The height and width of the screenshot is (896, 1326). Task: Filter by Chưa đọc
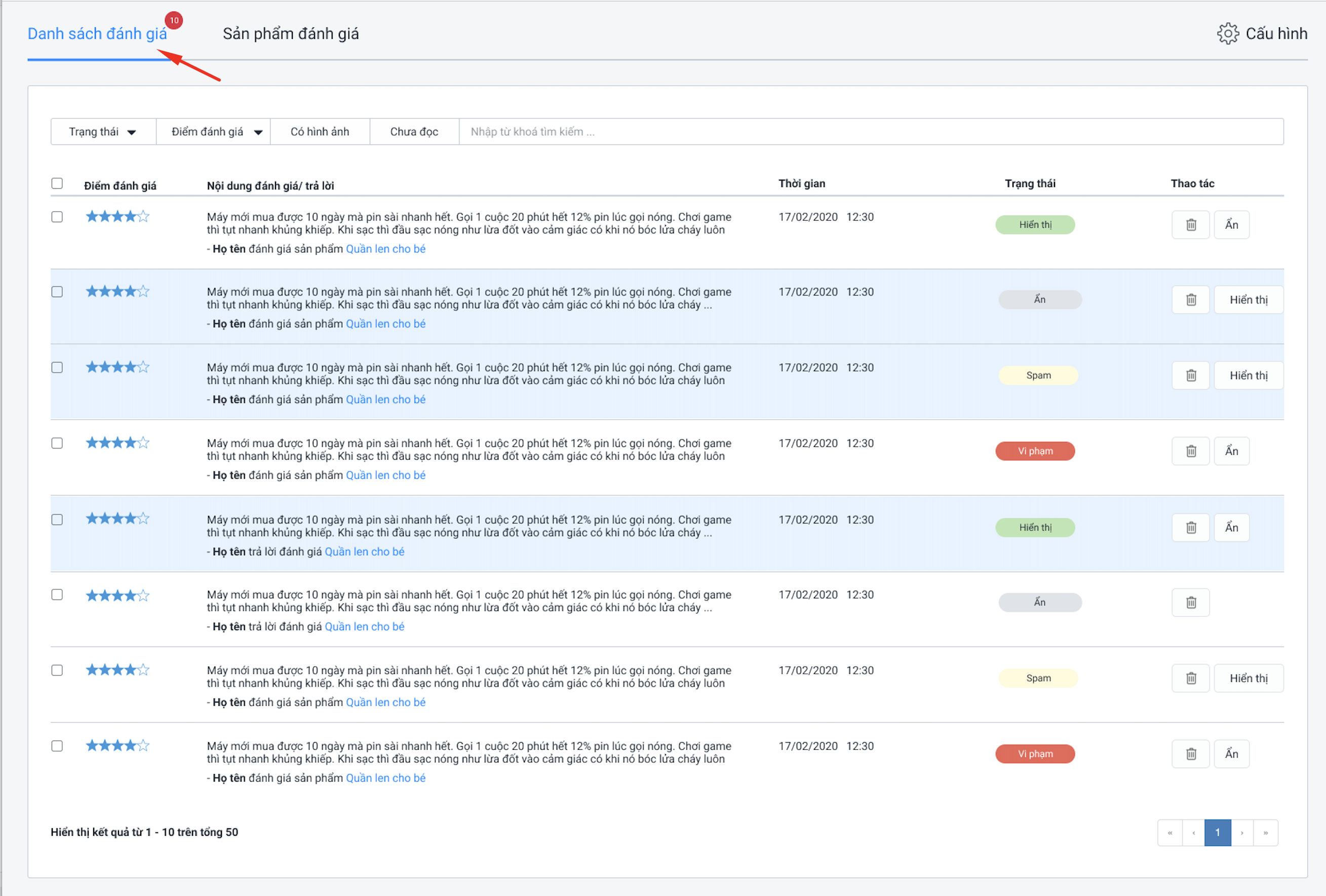[x=414, y=132]
